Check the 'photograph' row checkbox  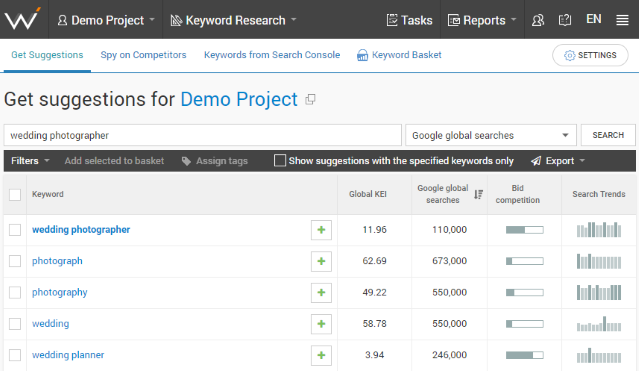(x=15, y=261)
